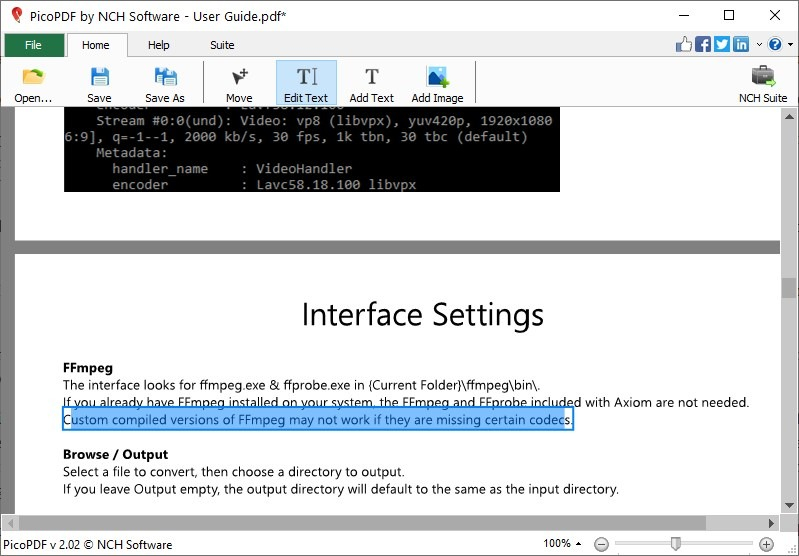Click the terminal output image in the document
The image size is (799, 556).
pos(312,149)
